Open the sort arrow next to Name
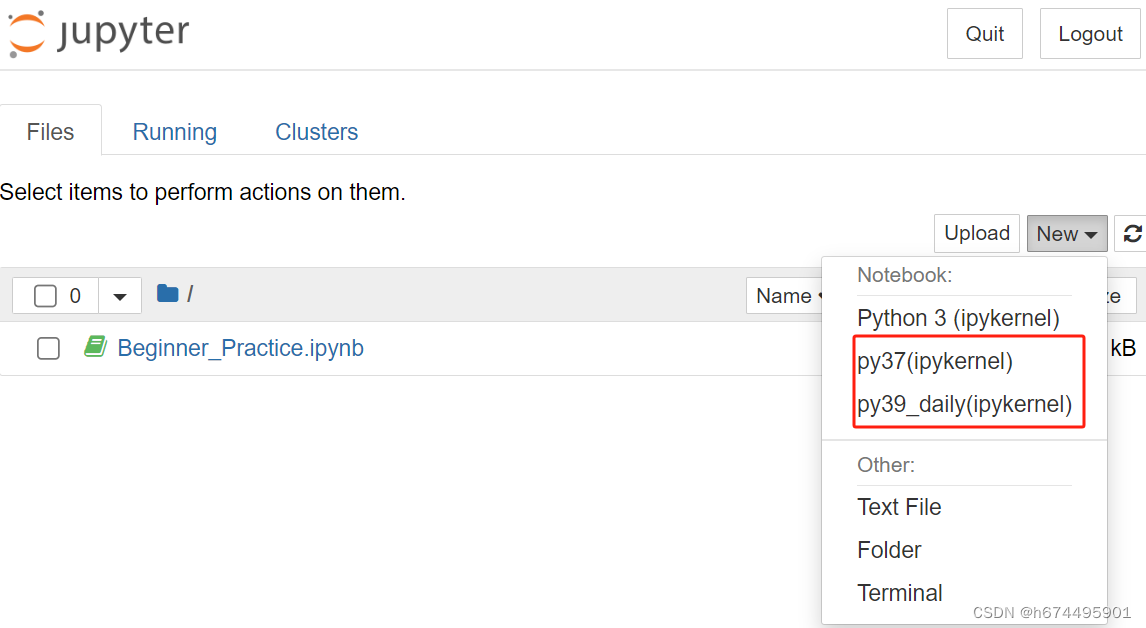The height and width of the screenshot is (628, 1146). pyautogui.click(x=822, y=296)
